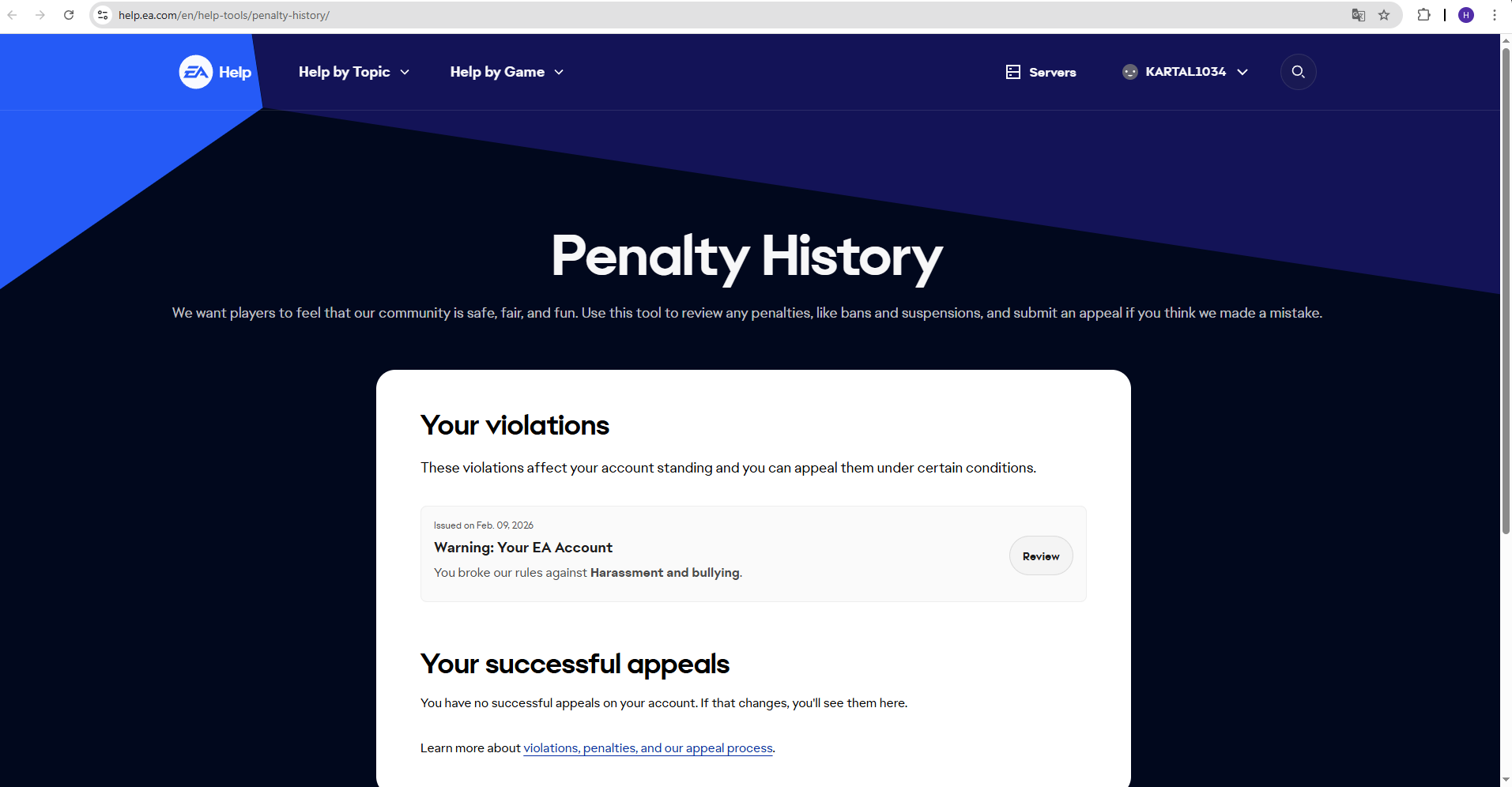Go back to the previous page
This screenshot has width=1512, height=787.
tap(13, 15)
